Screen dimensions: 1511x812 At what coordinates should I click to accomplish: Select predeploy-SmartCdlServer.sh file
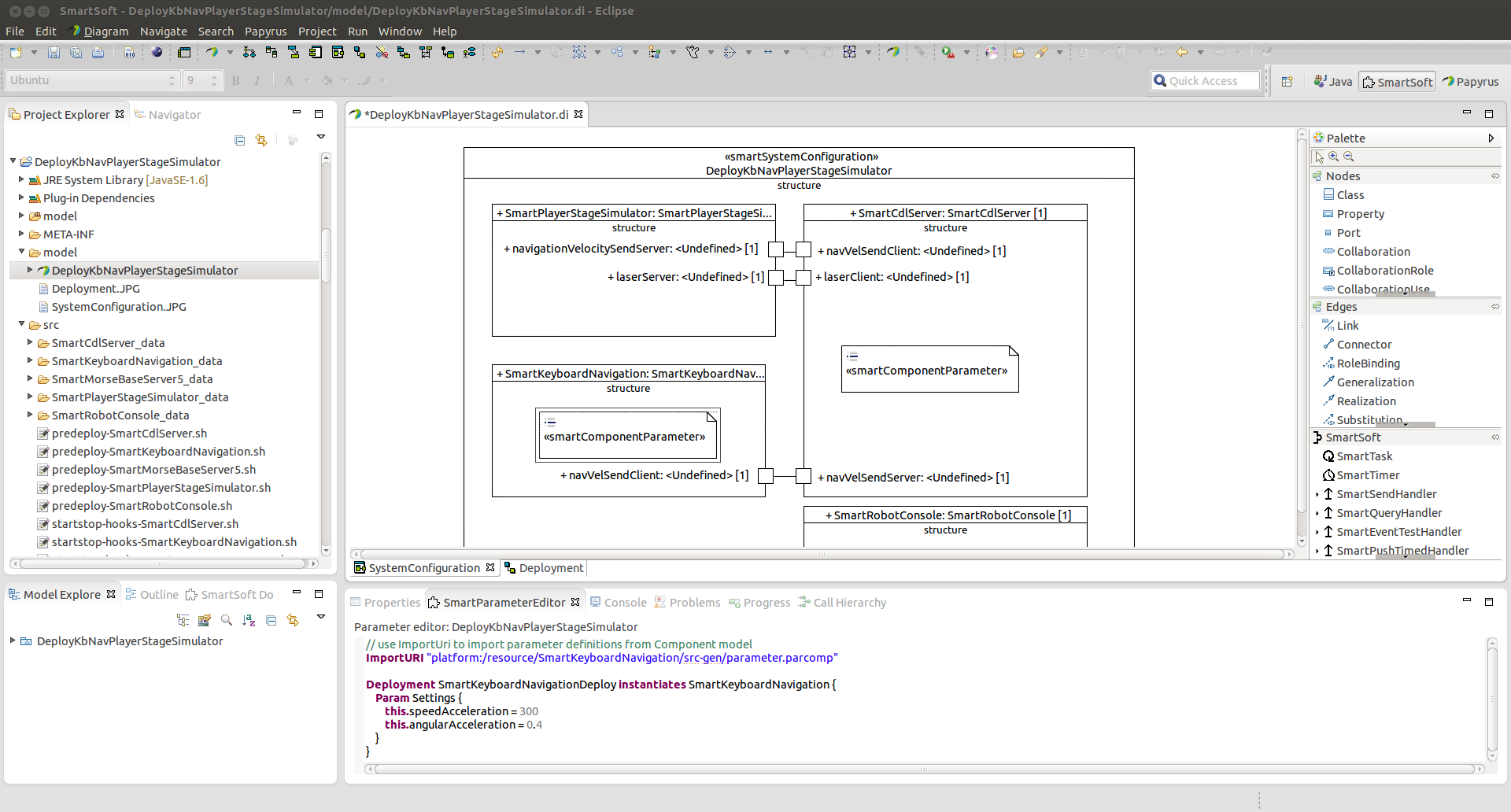click(x=129, y=434)
